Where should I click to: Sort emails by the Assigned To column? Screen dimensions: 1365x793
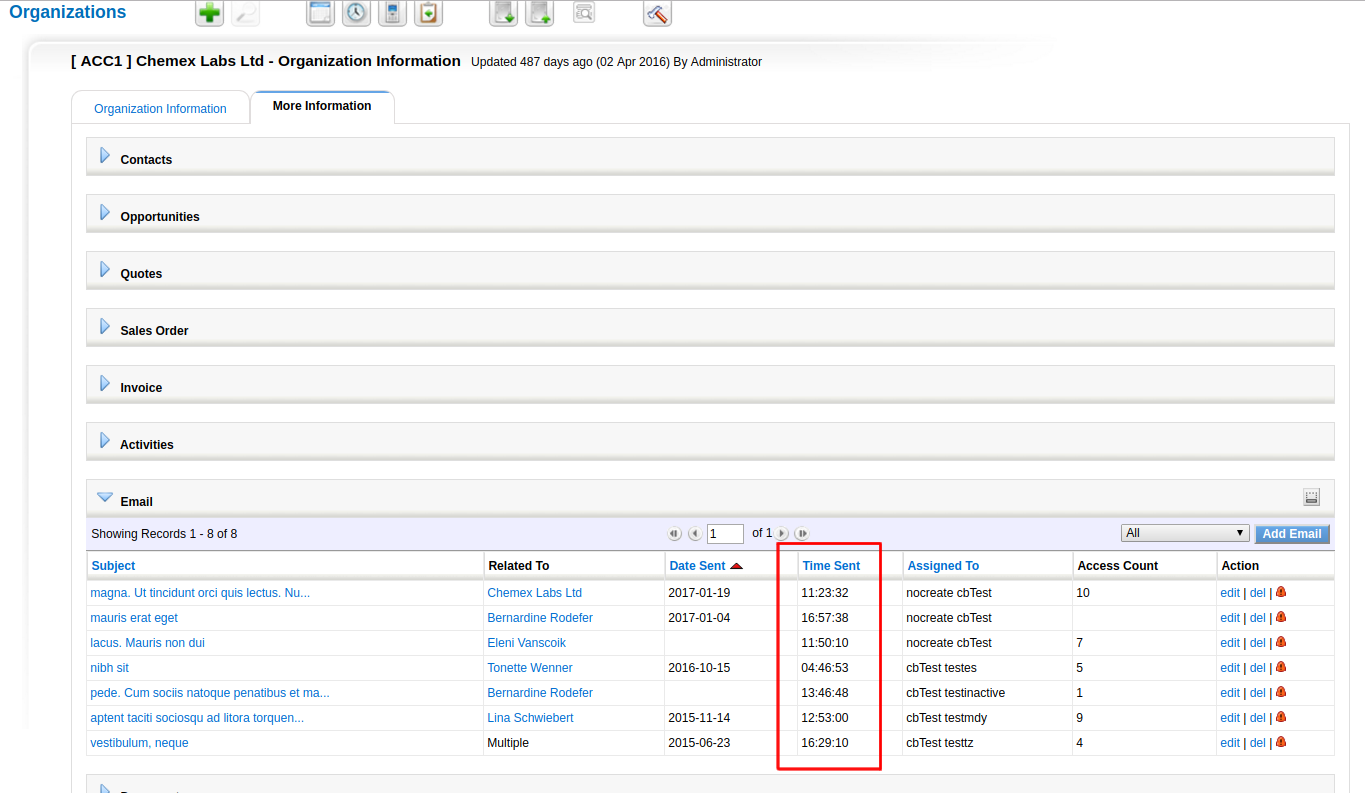click(x=943, y=566)
